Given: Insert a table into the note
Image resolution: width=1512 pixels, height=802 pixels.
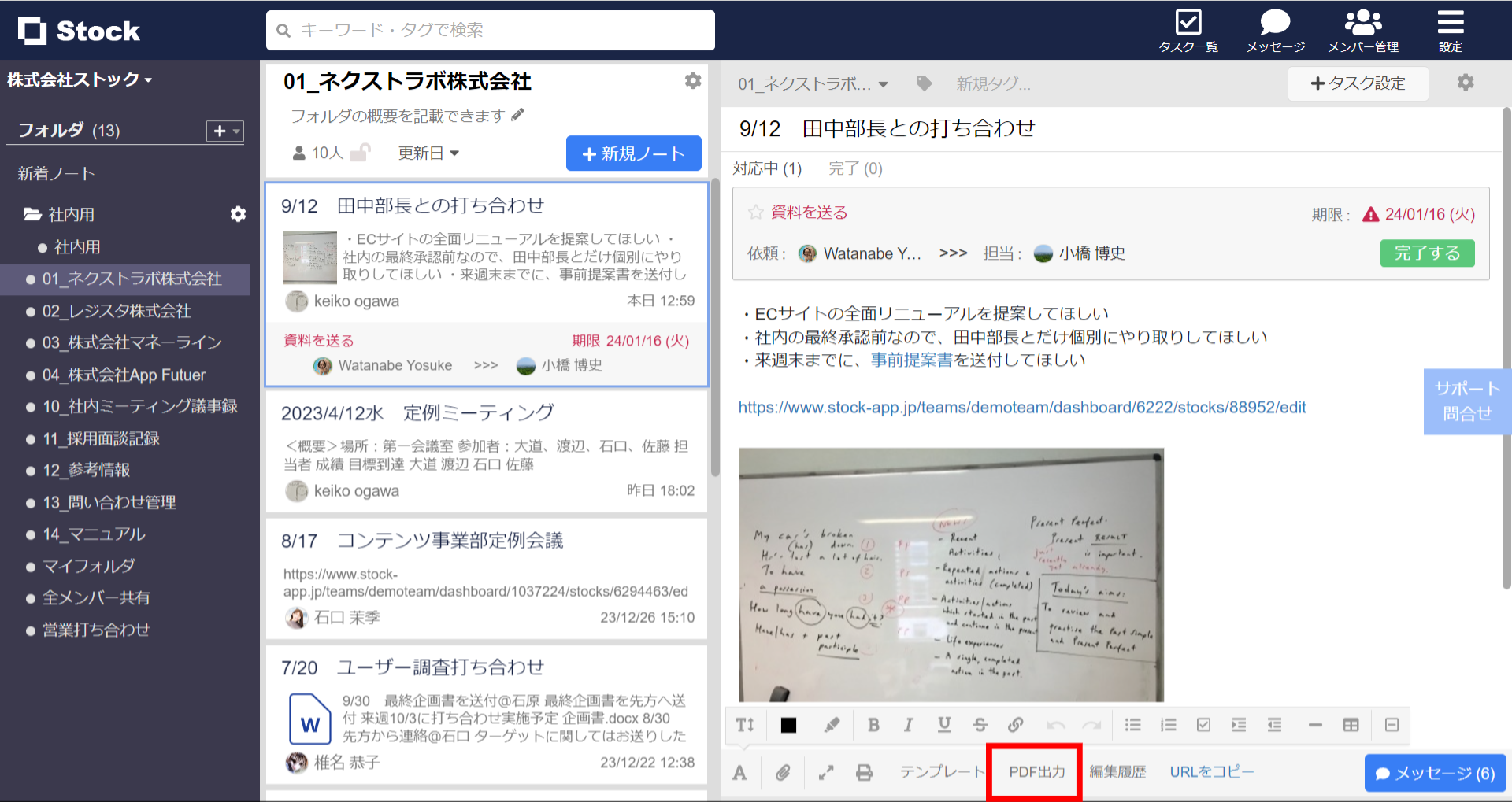Looking at the screenshot, I should point(1351,725).
